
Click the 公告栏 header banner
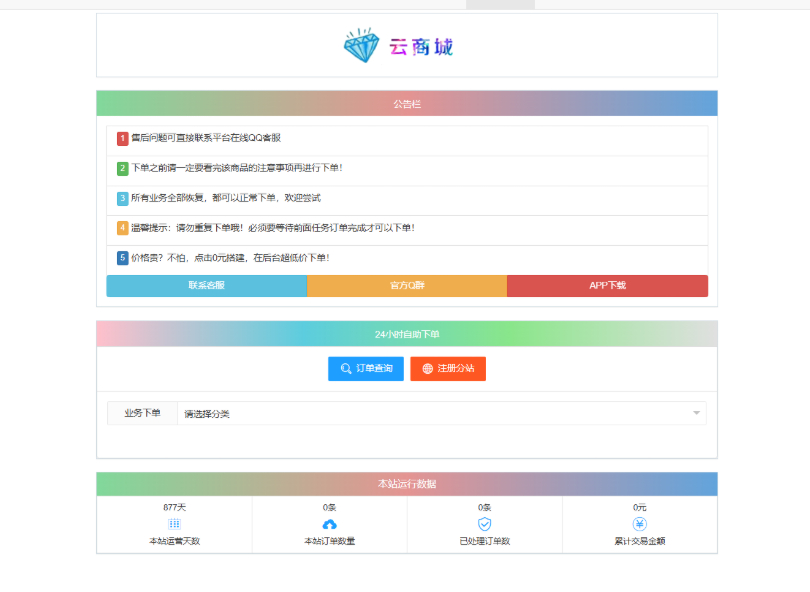click(406, 103)
